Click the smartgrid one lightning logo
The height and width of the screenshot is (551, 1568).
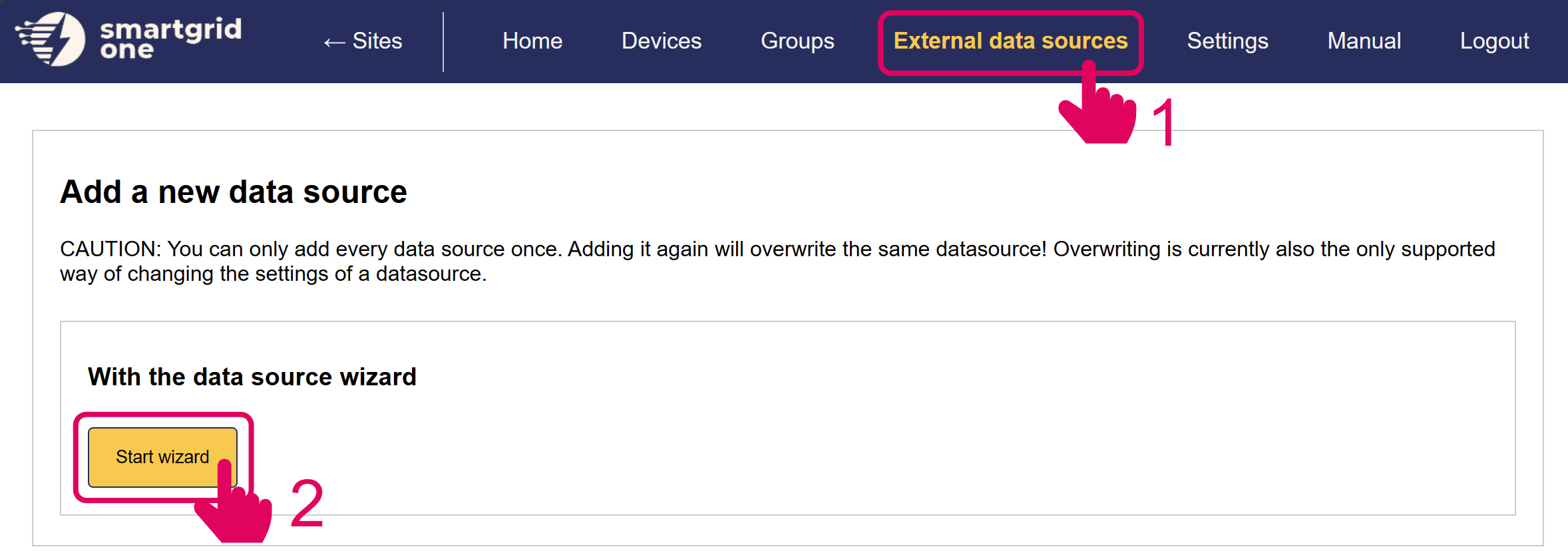click(51, 39)
